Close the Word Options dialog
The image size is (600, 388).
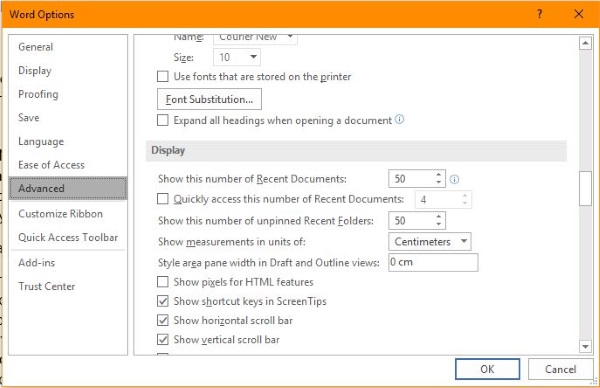(579, 14)
